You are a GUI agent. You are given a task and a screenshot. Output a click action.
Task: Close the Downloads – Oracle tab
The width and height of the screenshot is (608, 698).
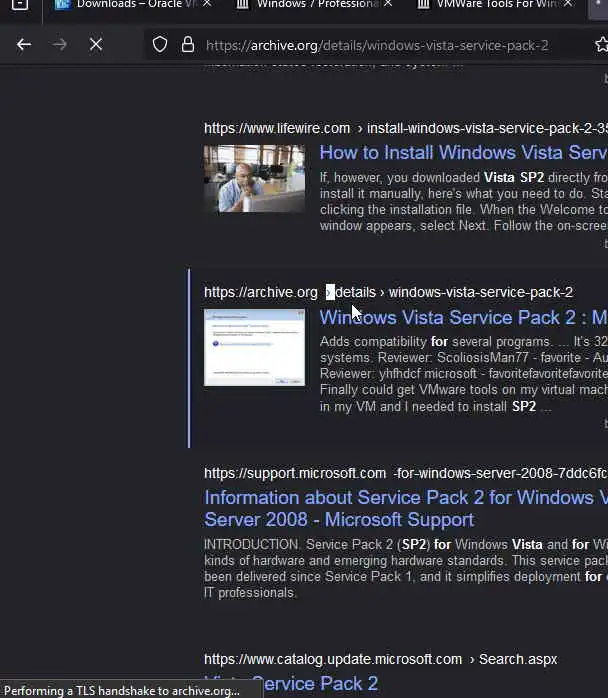[207, 4]
